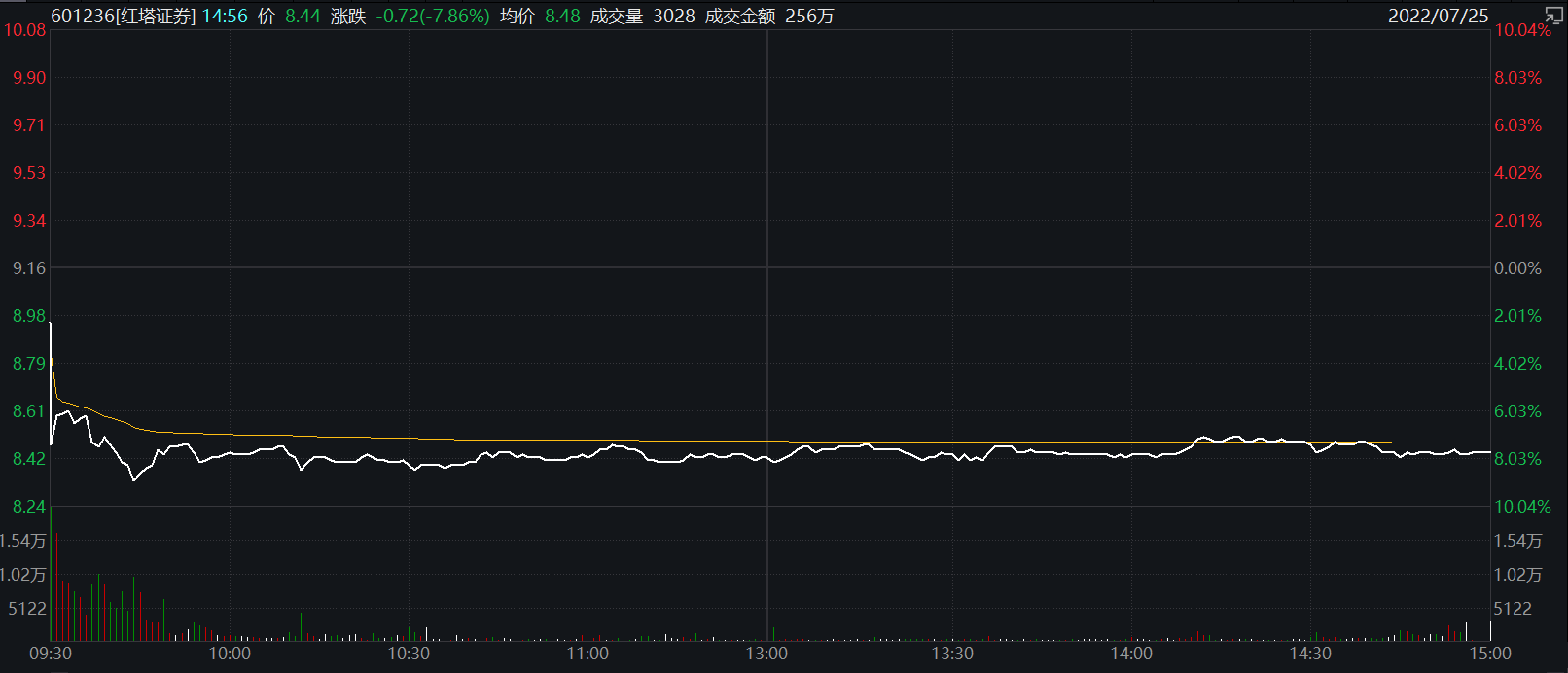Select the 13:00 time axis marker
Image resolution: width=1568 pixels, height=673 pixels.
(766, 654)
